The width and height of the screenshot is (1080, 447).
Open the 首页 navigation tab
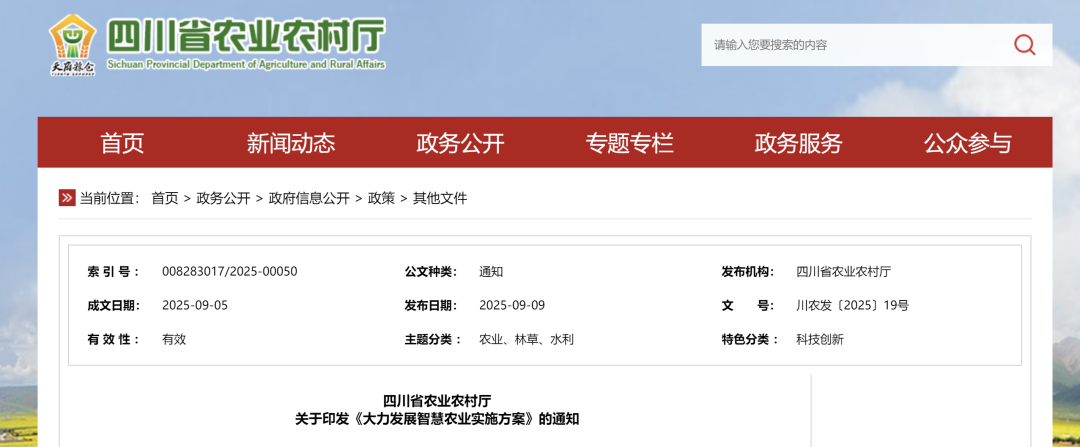click(x=122, y=143)
